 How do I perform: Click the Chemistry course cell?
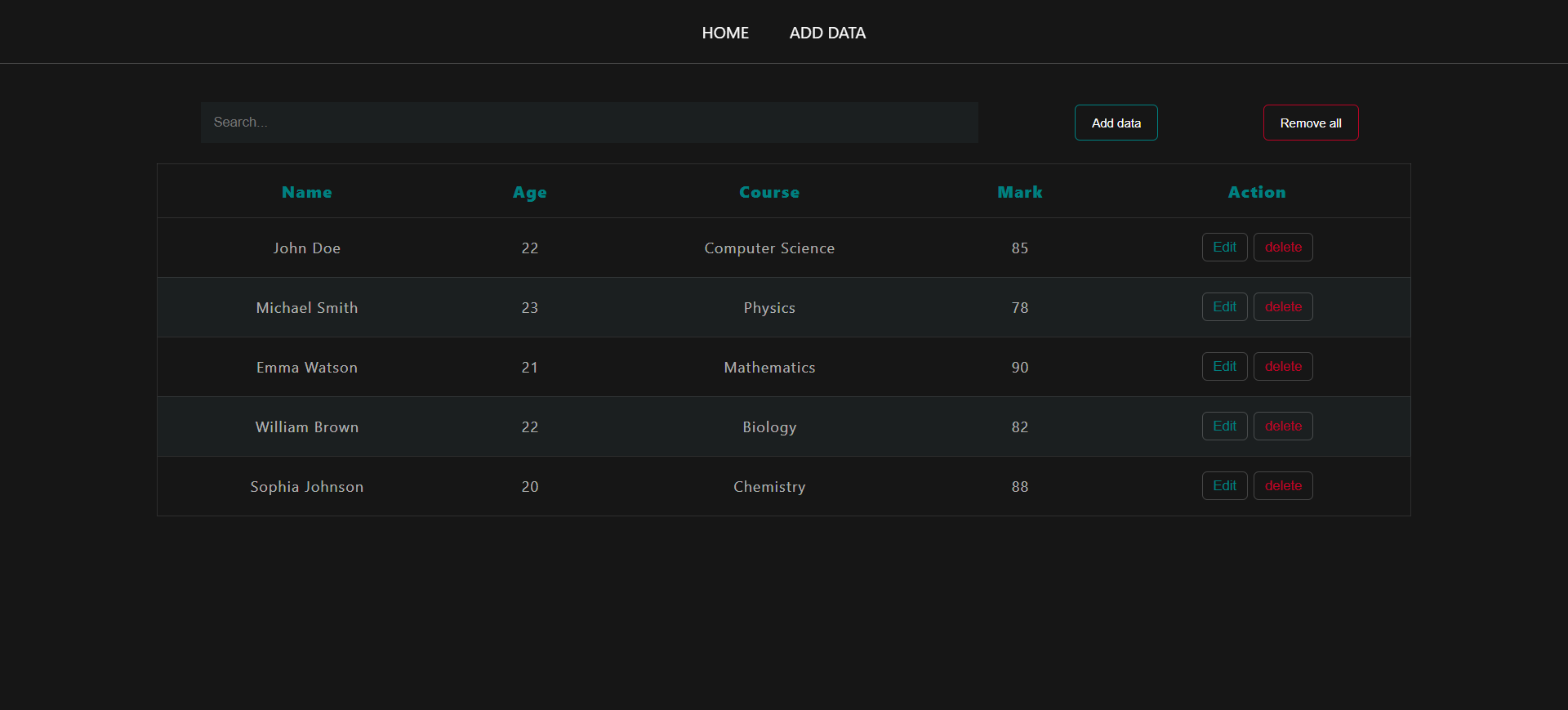tap(769, 487)
